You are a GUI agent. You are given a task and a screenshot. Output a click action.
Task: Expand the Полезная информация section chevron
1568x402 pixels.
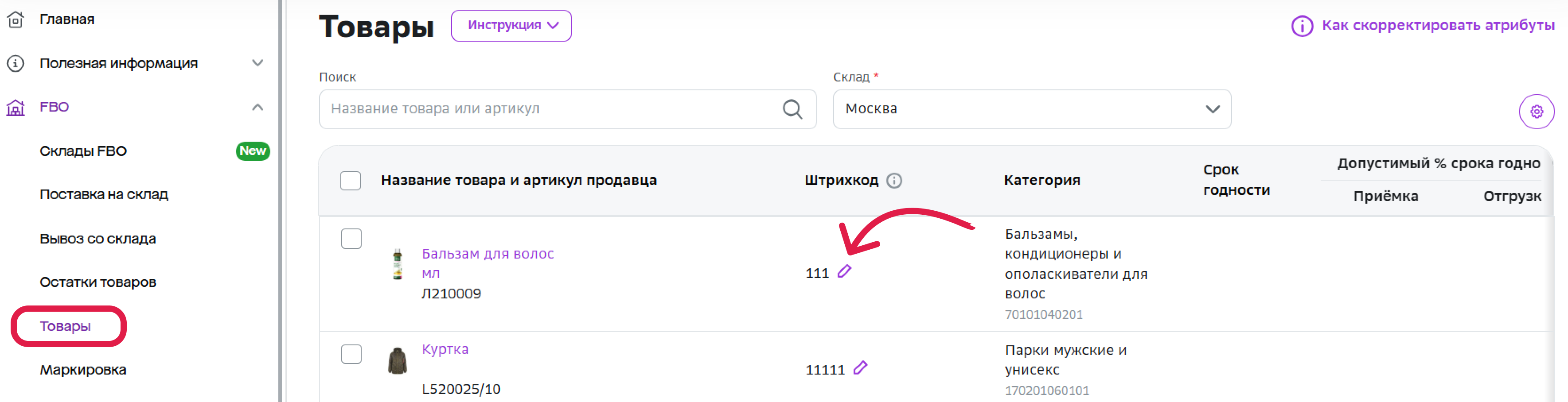click(257, 63)
